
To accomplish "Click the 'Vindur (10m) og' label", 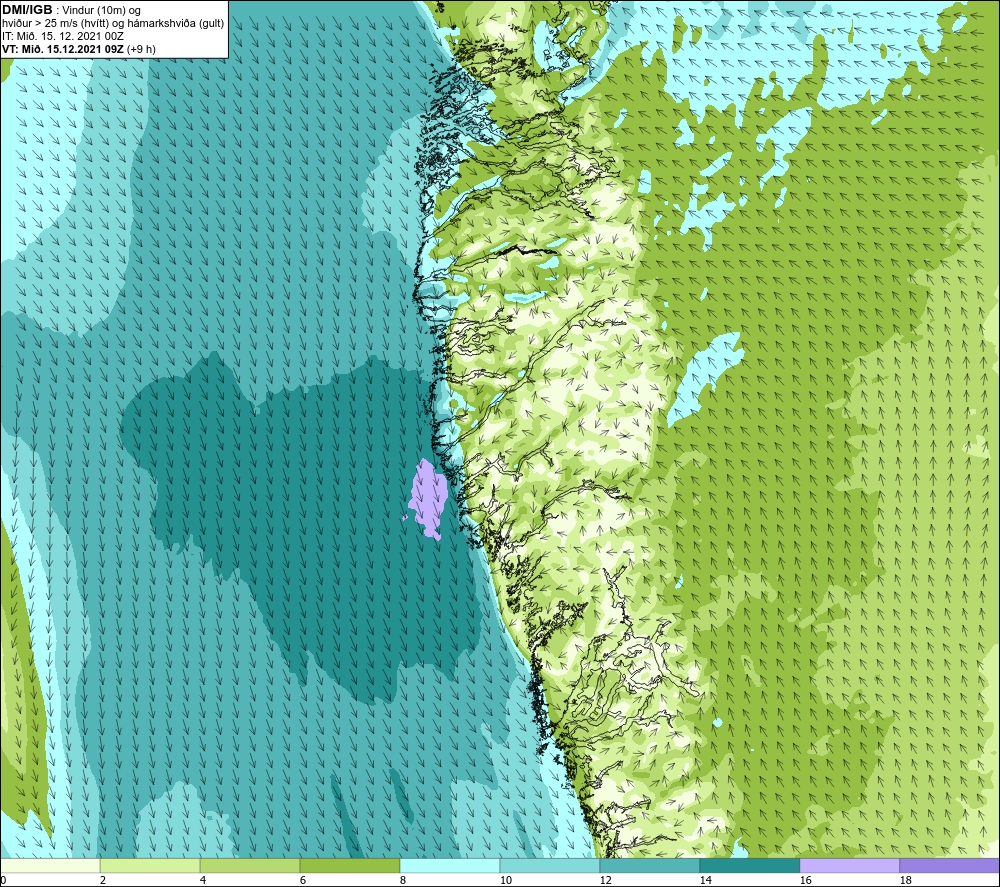I will point(101,11).
